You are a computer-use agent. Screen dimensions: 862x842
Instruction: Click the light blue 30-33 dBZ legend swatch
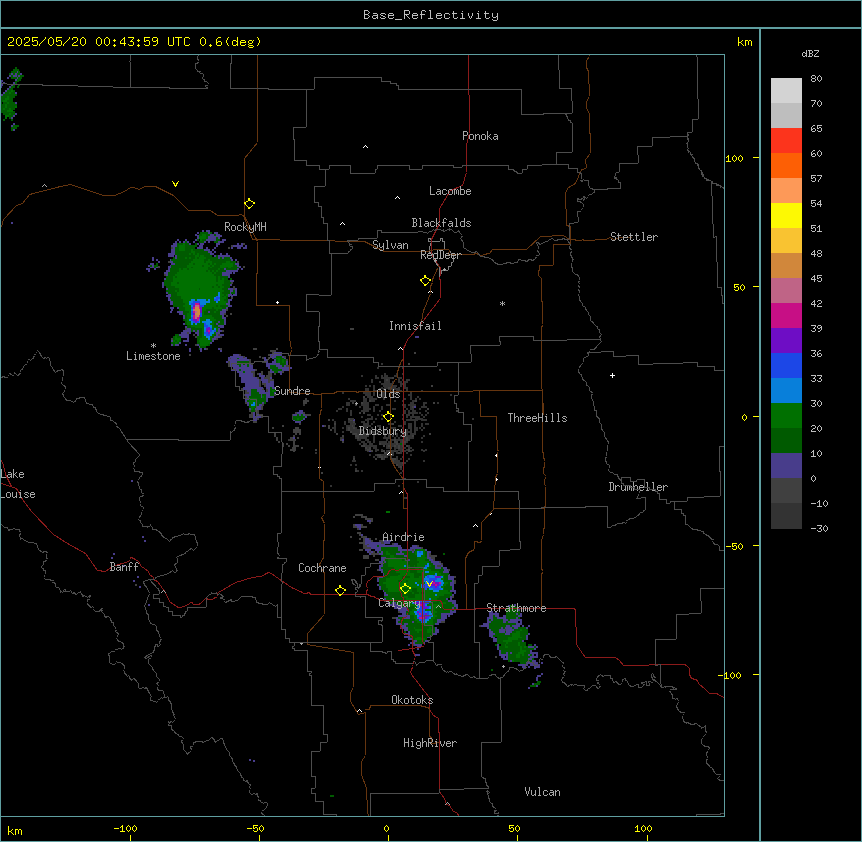pos(786,390)
